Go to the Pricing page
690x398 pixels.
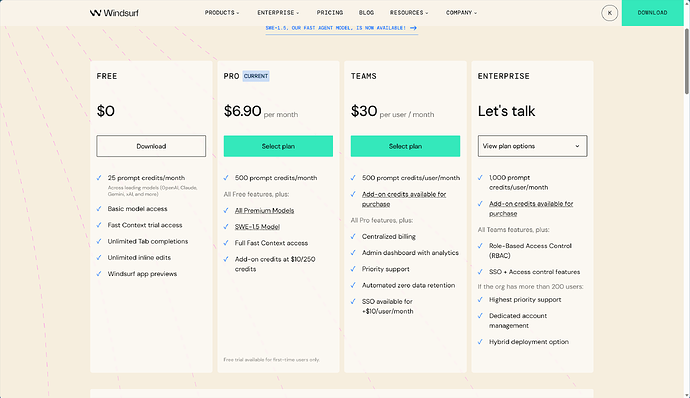pyautogui.click(x=330, y=13)
